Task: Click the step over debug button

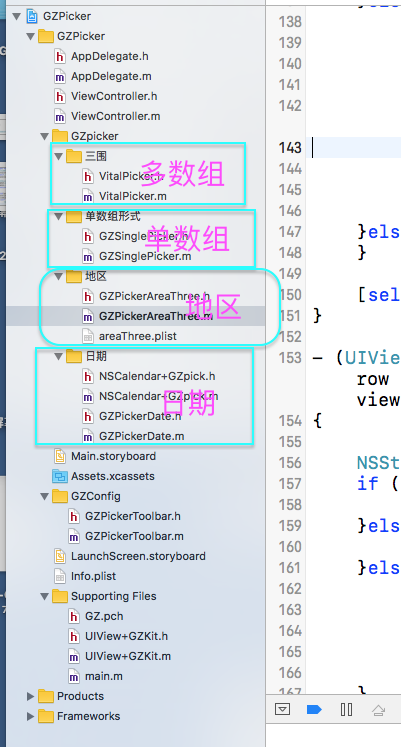Action: tap(379, 710)
